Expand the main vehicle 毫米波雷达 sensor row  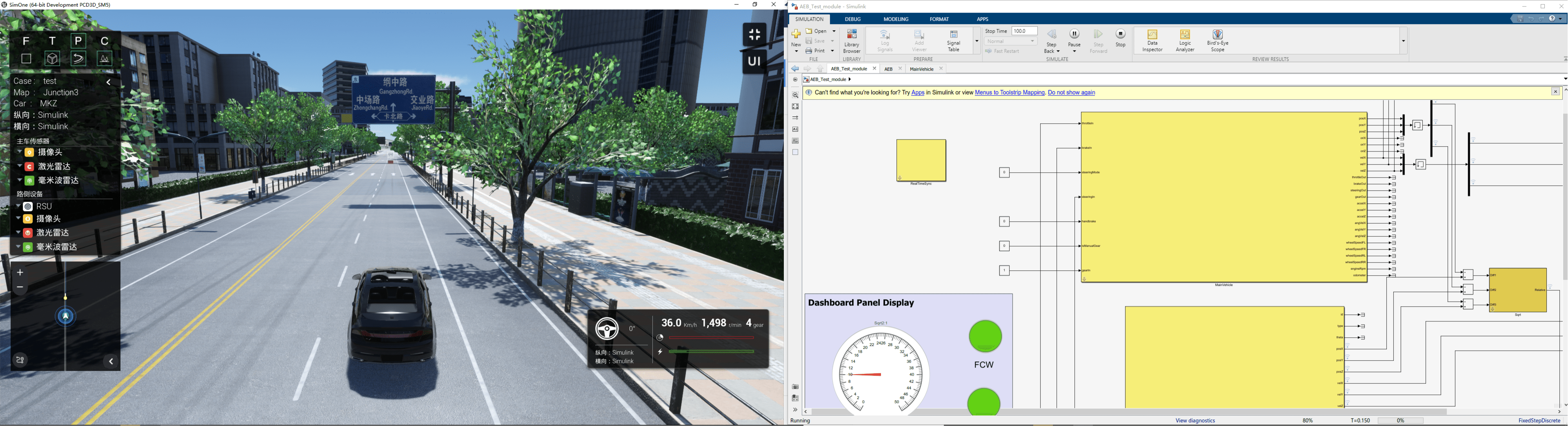(x=20, y=180)
